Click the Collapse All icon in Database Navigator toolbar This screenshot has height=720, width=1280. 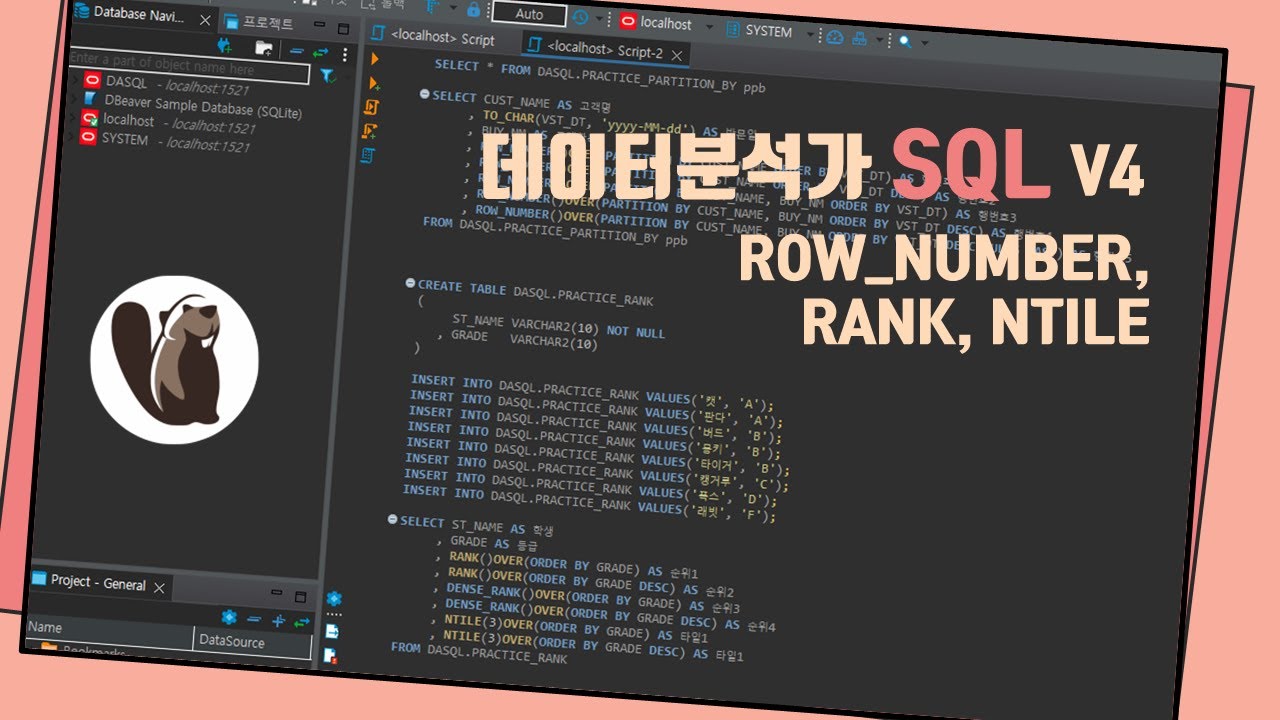pos(297,50)
